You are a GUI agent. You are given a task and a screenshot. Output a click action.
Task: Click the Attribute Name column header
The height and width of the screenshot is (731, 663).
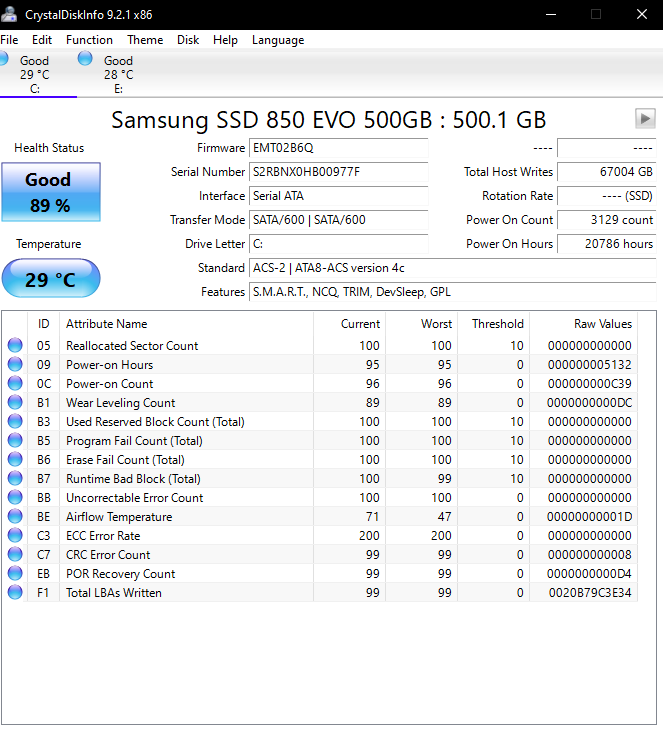186,324
